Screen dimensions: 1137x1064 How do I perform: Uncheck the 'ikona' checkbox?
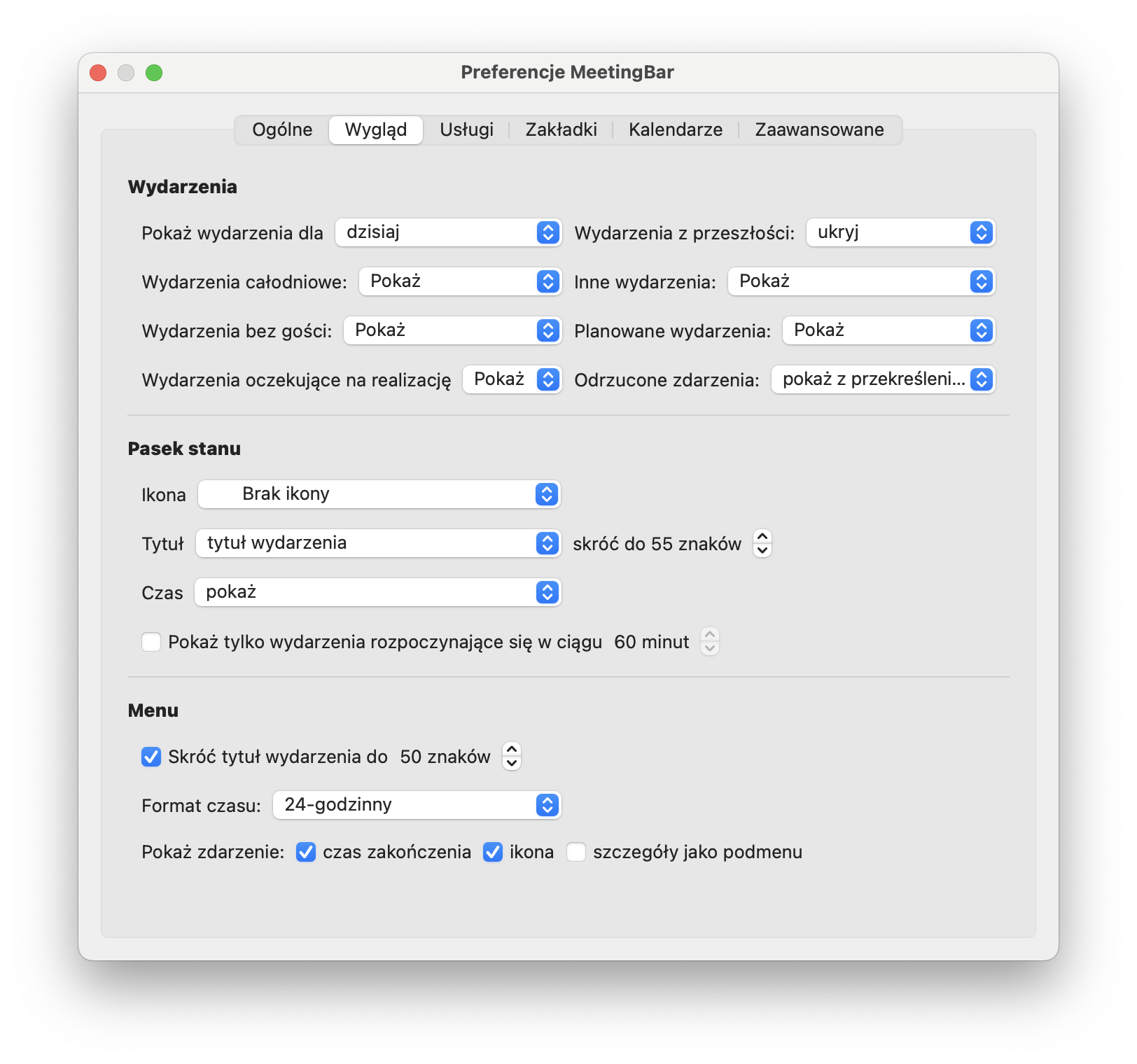[493, 852]
